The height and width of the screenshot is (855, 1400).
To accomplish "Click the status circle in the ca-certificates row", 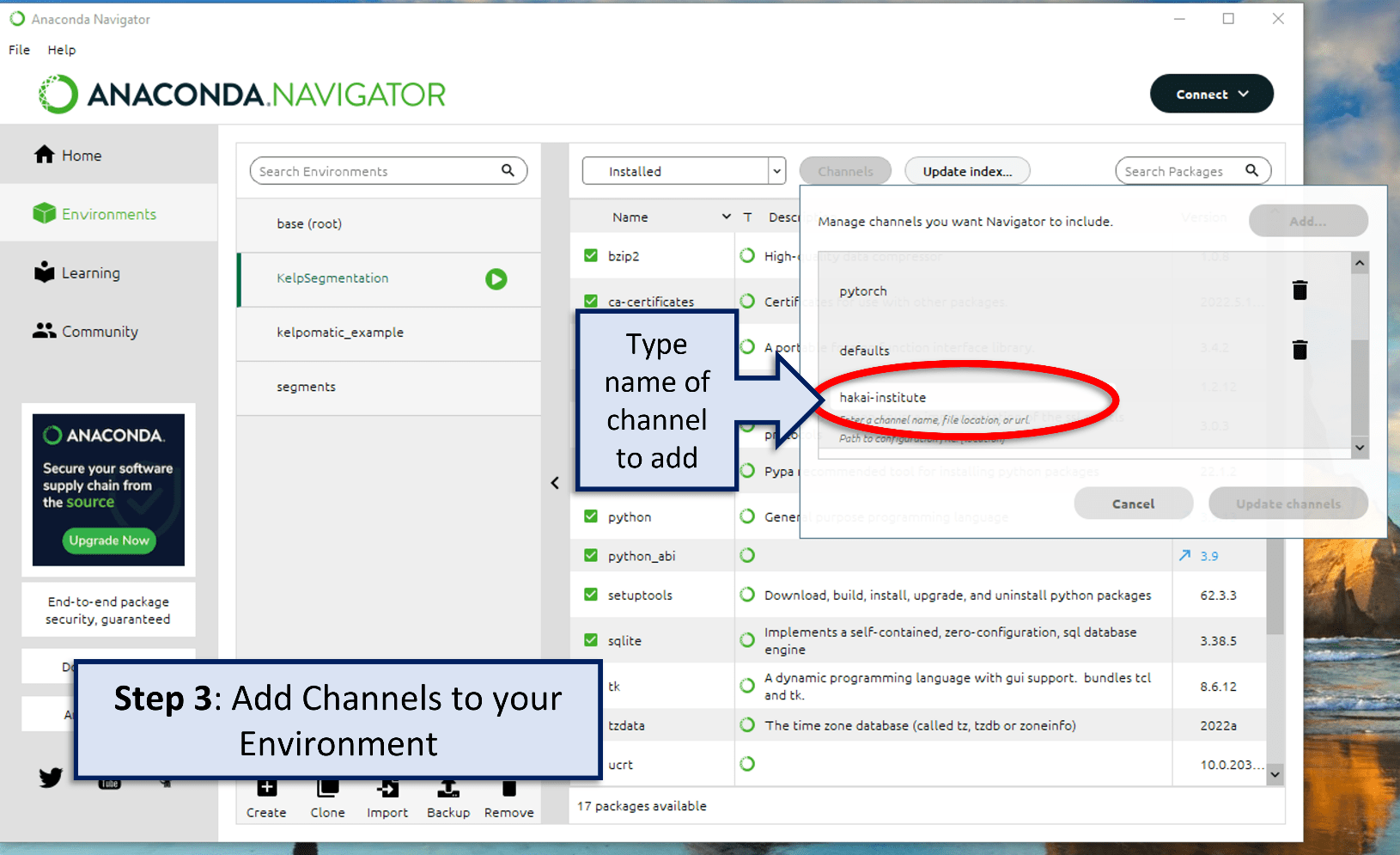I will (747, 301).
